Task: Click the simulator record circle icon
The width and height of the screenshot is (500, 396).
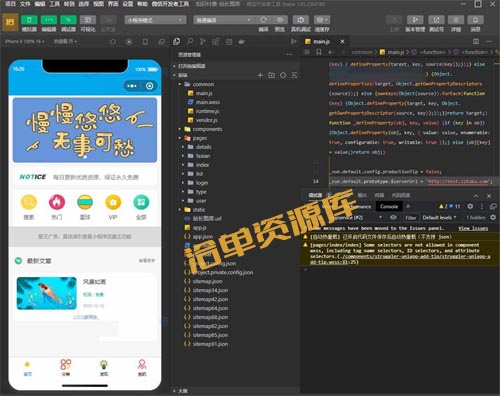Action: 129,42
